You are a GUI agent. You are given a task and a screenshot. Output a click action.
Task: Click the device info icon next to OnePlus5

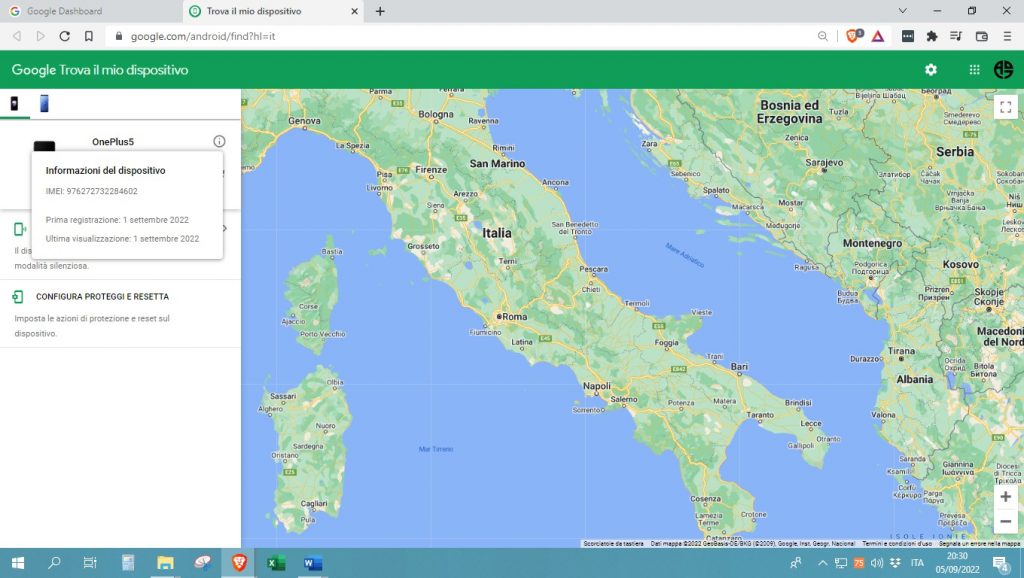(x=219, y=142)
